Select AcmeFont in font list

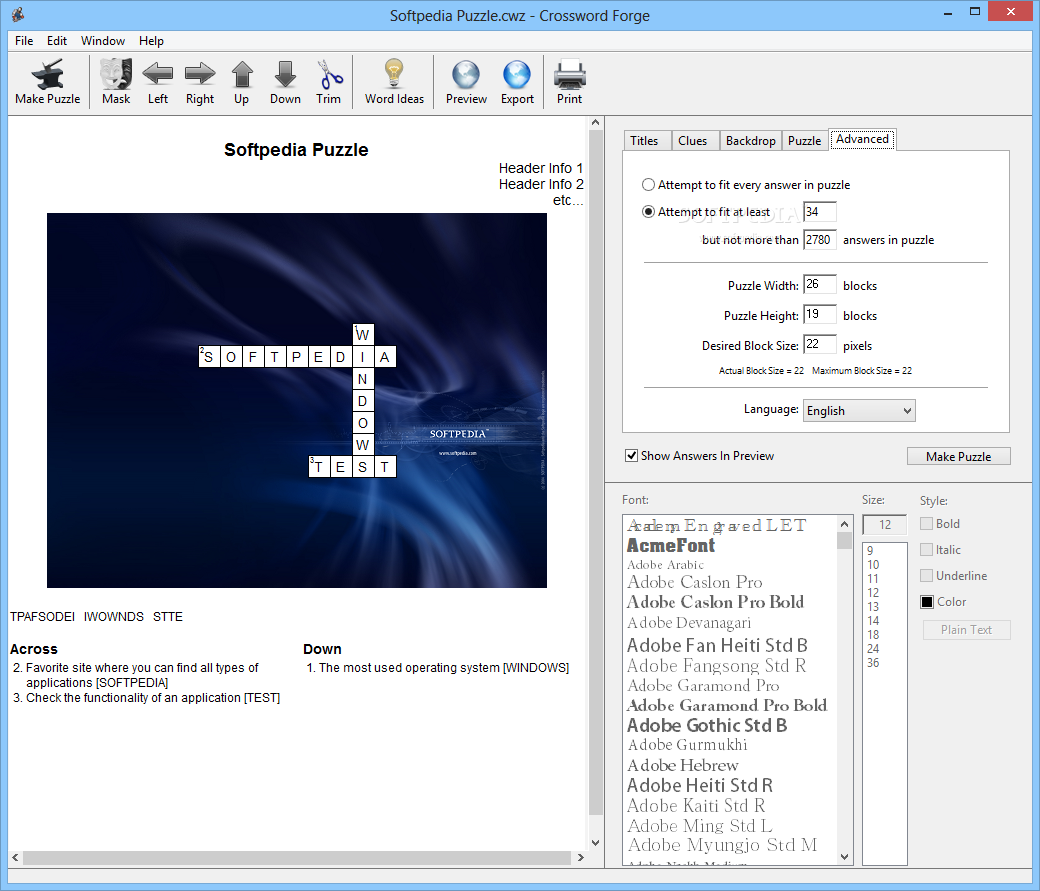coord(671,545)
